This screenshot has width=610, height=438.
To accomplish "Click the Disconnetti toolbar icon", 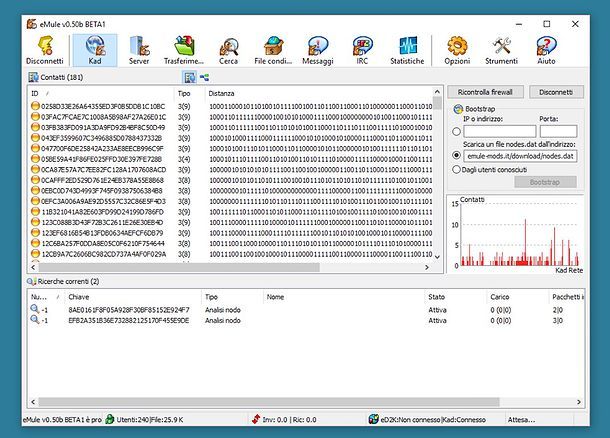I will pyautogui.click(x=45, y=50).
